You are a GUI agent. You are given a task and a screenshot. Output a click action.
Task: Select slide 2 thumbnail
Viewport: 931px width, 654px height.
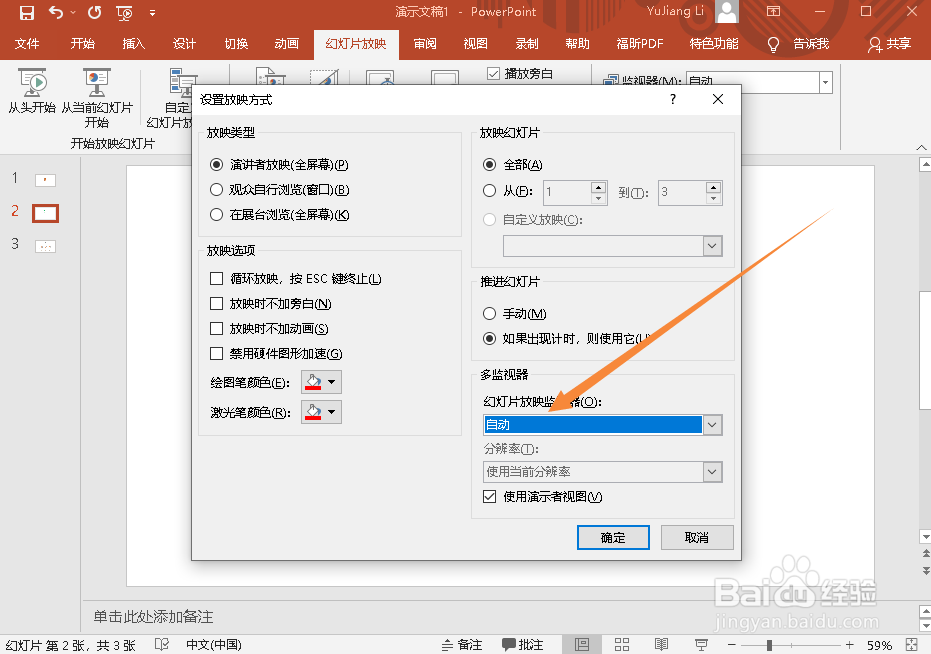pos(46,213)
